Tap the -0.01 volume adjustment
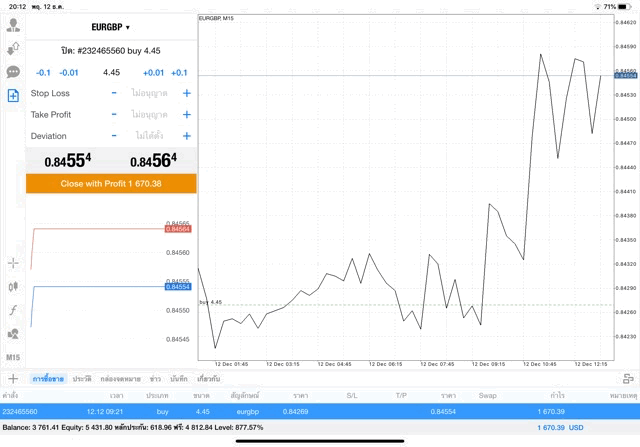The width and height of the screenshot is (640, 447). (x=69, y=73)
